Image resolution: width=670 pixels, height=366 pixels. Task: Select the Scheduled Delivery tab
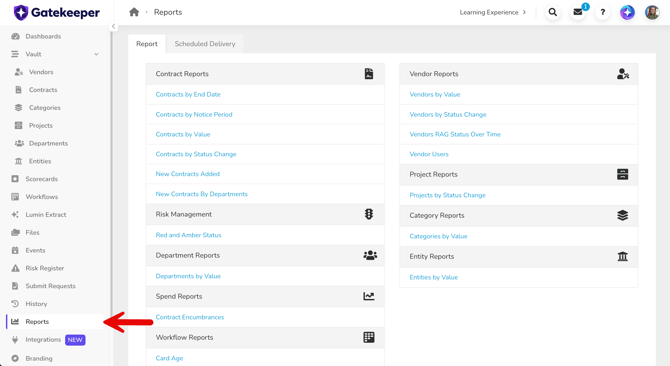[x=205, y=44]
